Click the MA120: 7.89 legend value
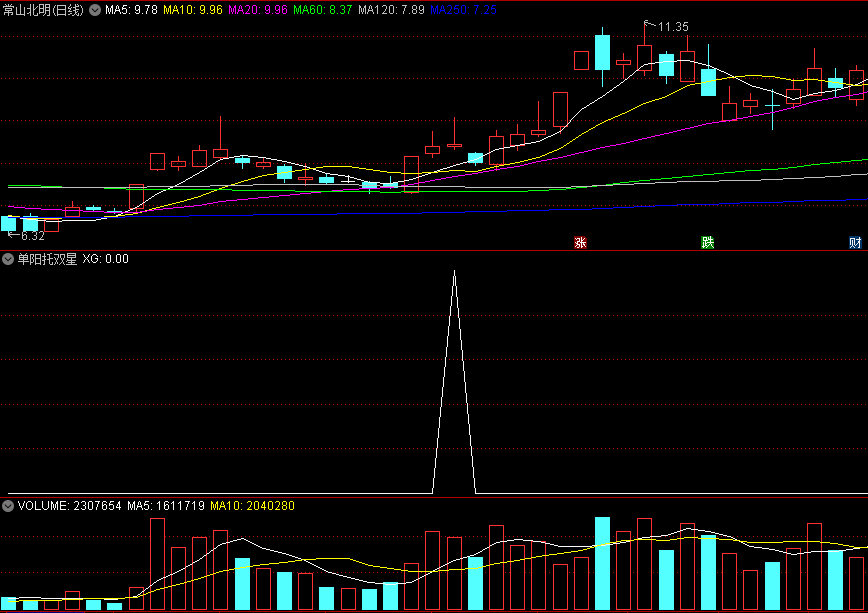This screenshot has height=613, width=868. pyautogui.click(x=391, y=10)
